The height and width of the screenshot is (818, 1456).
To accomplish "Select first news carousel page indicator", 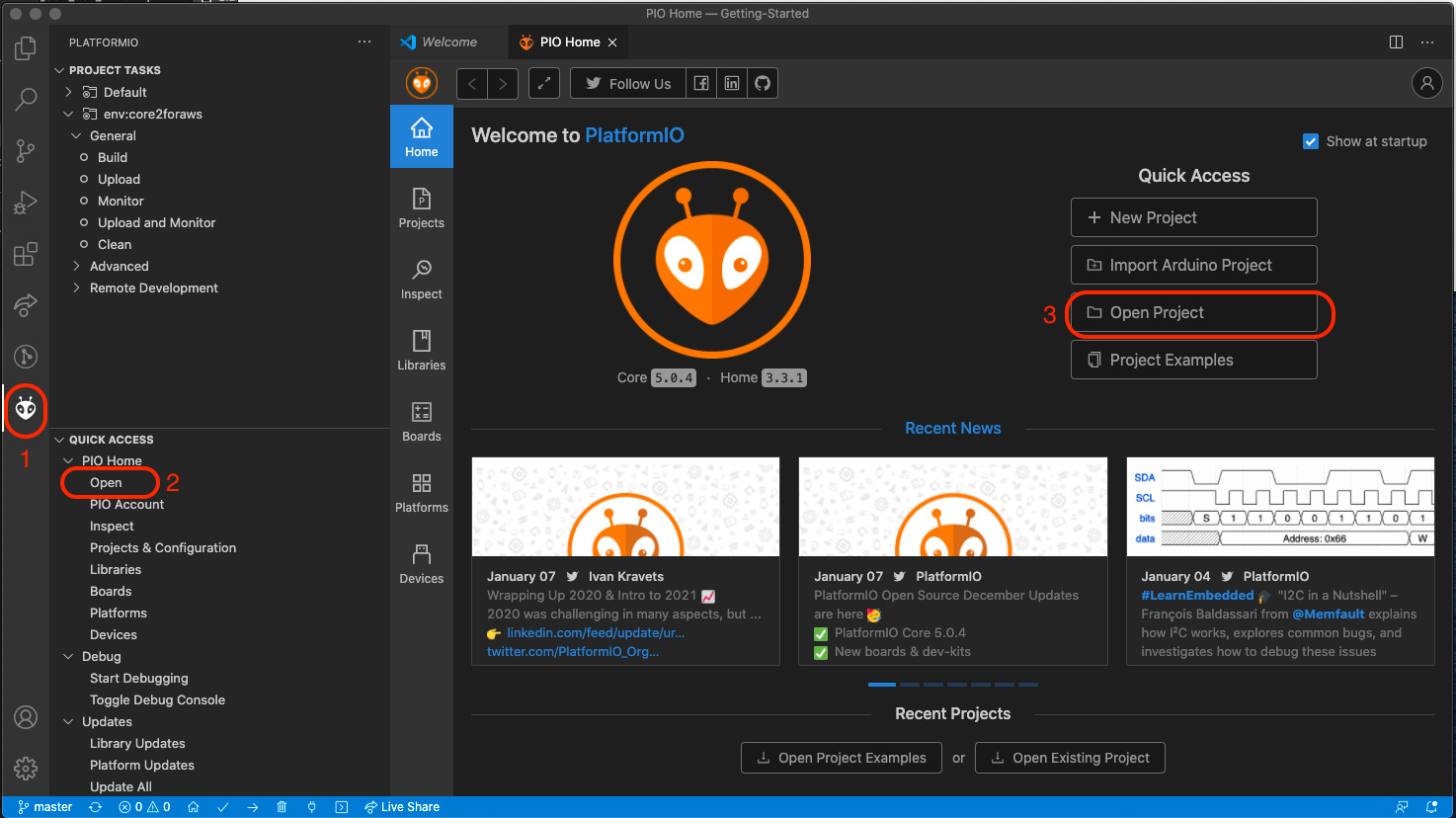I will pos(881,685).
